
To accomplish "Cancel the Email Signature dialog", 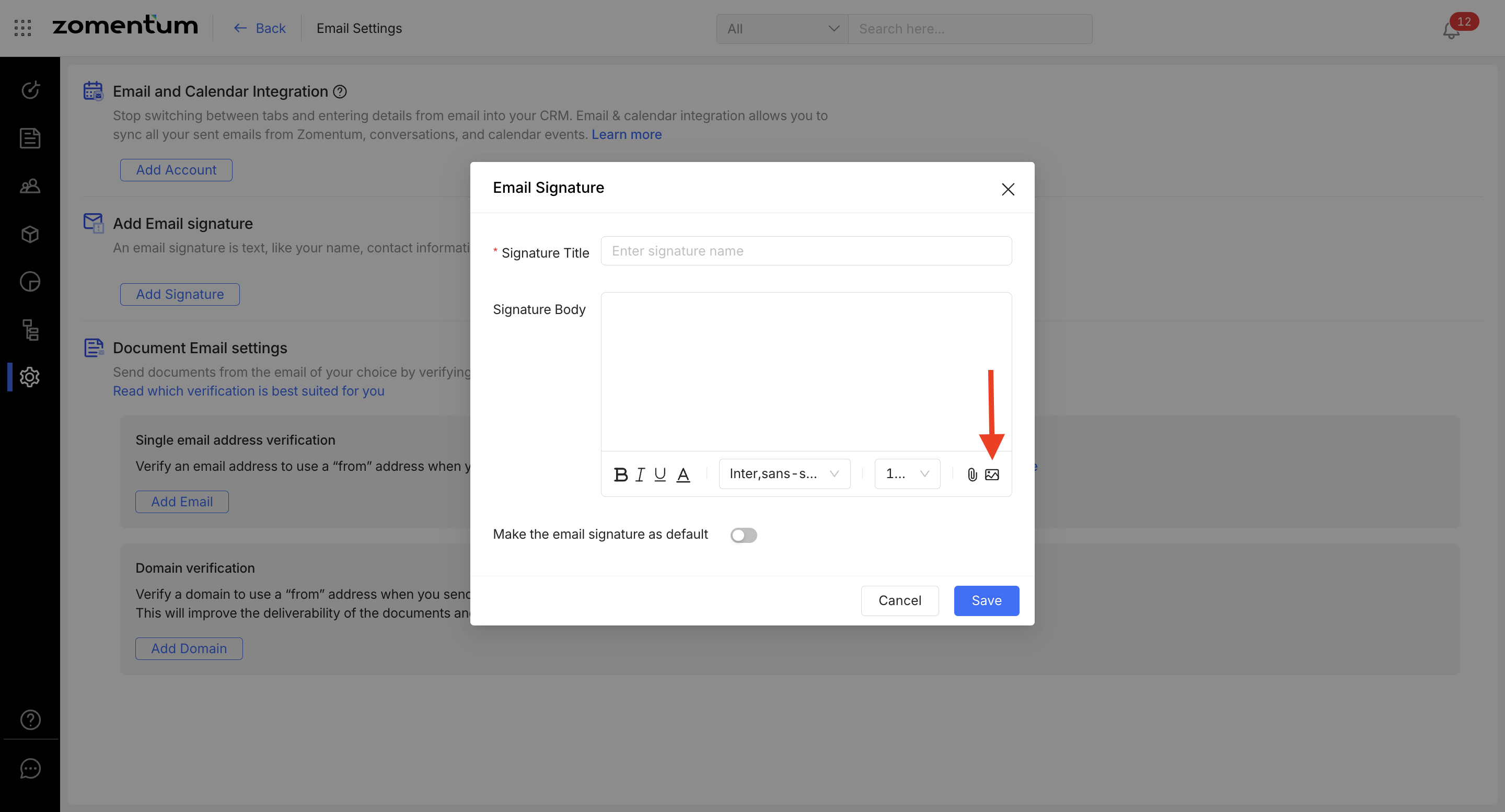I will [x=899, y=600].
